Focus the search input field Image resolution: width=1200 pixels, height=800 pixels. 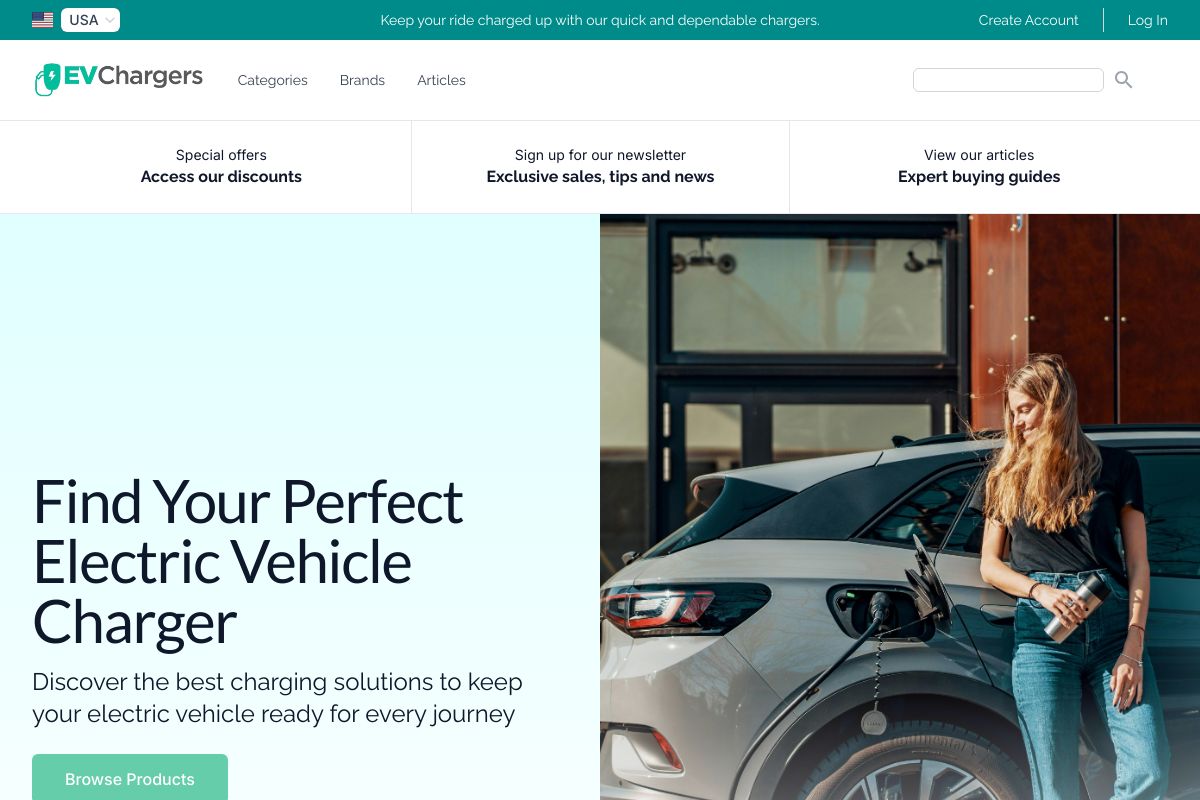pyautogui.click(x=1008, y=80)
